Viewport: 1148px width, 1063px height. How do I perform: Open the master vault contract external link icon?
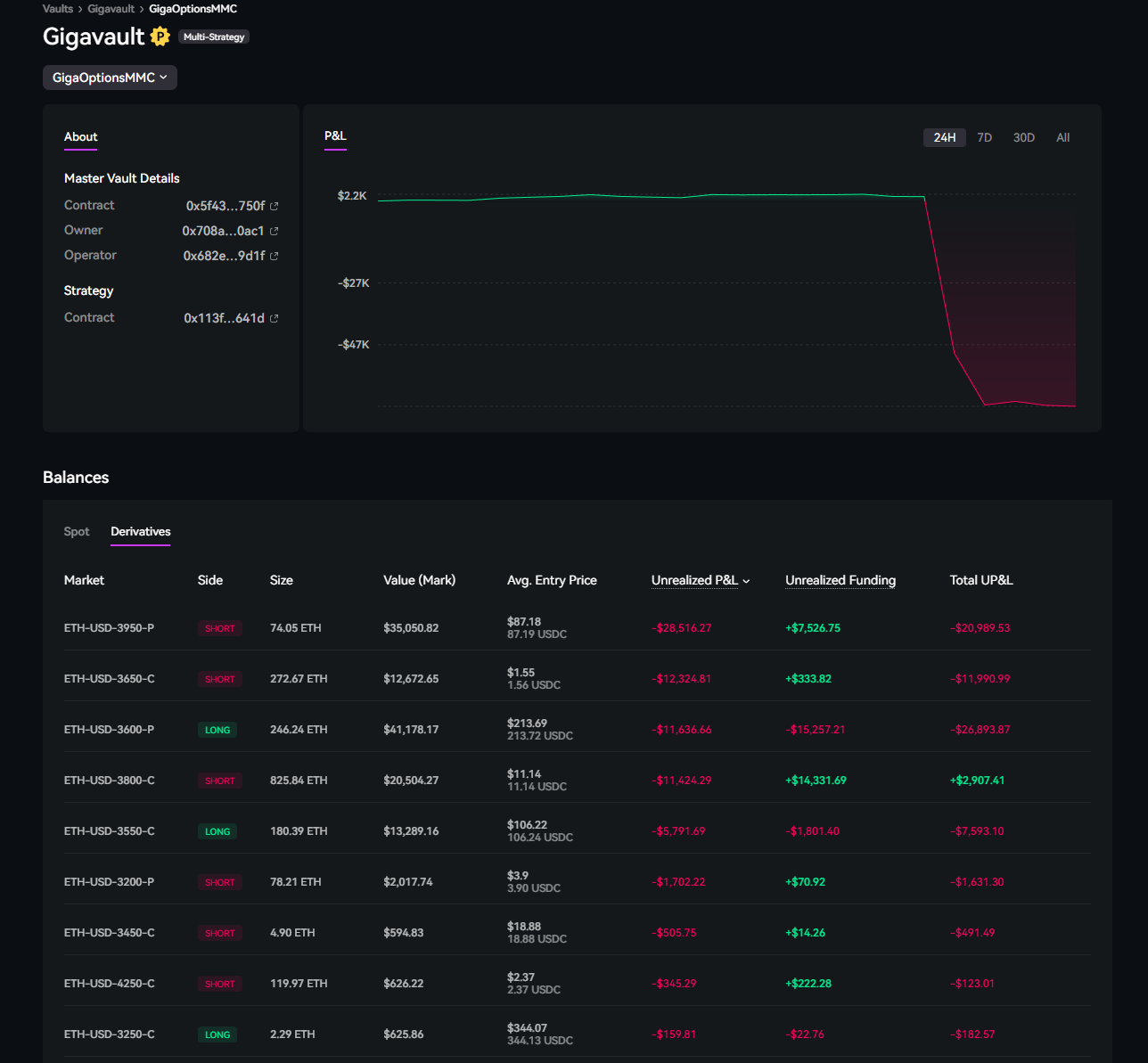pyautogui.click(x=274, y=205)
